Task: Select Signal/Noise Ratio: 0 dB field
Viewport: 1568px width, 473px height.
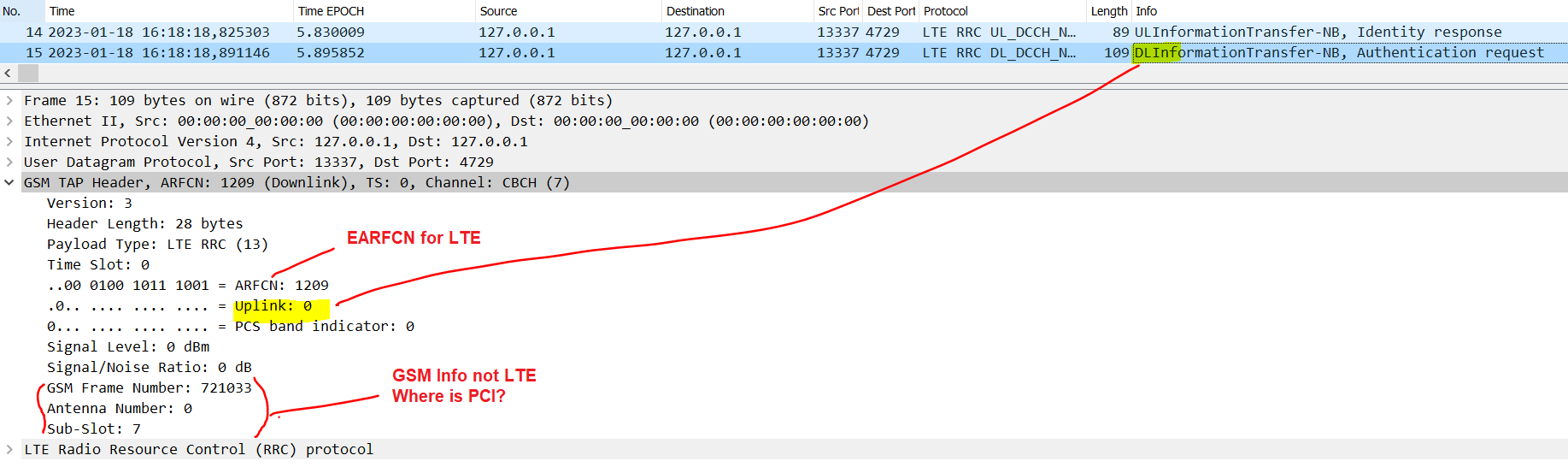Action: click(x=150, y=367)
